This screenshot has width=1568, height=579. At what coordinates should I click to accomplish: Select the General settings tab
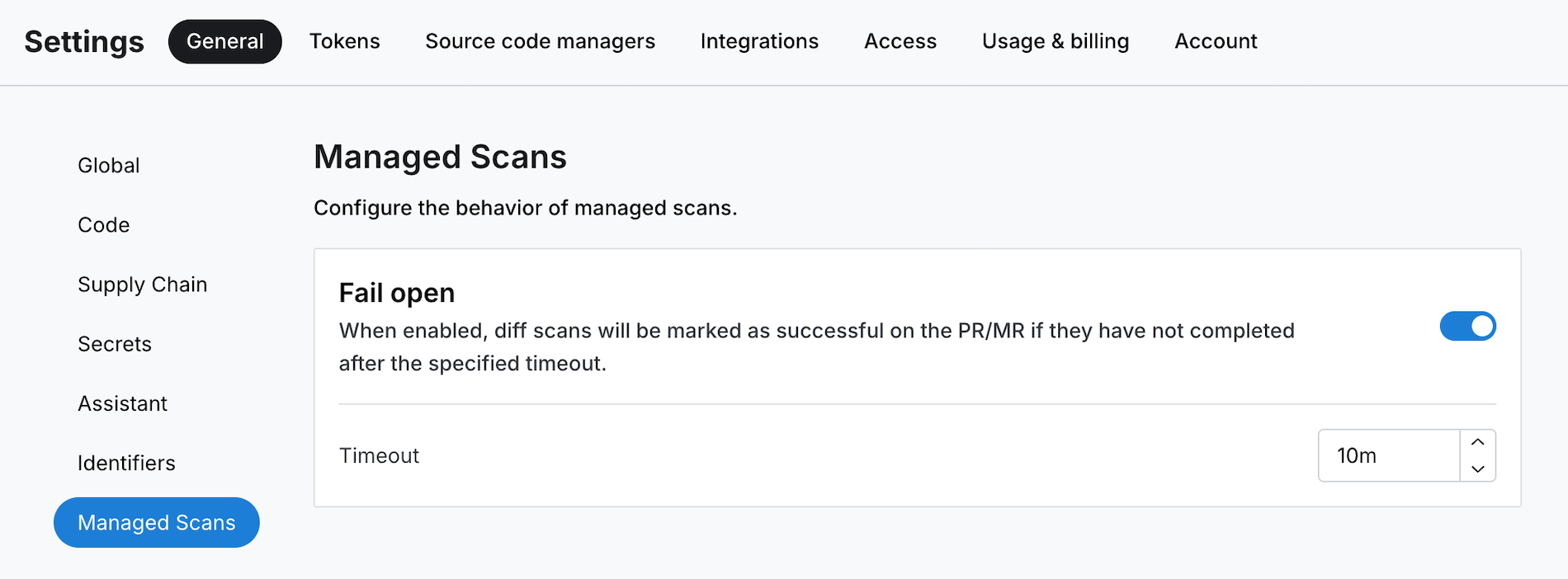[224, 40]
